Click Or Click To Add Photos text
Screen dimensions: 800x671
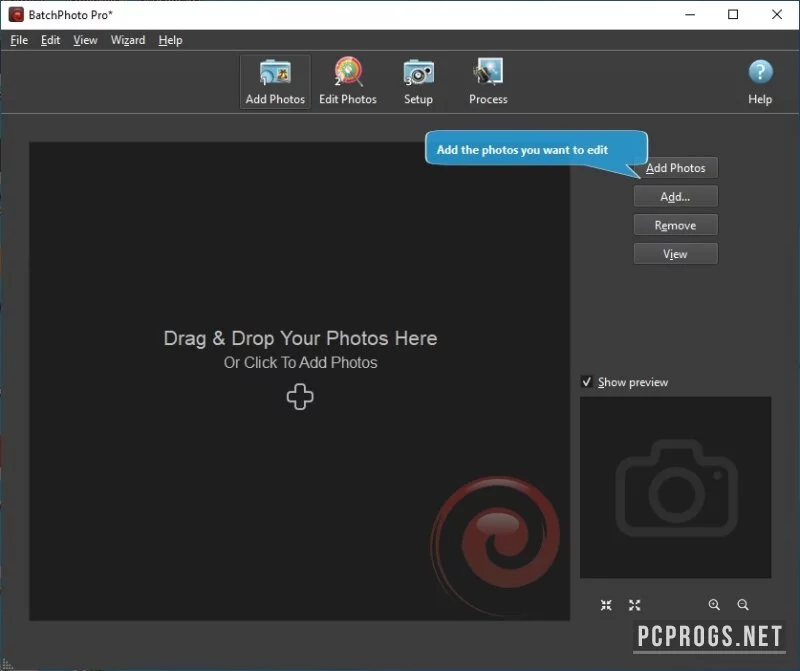click(301, 362)
